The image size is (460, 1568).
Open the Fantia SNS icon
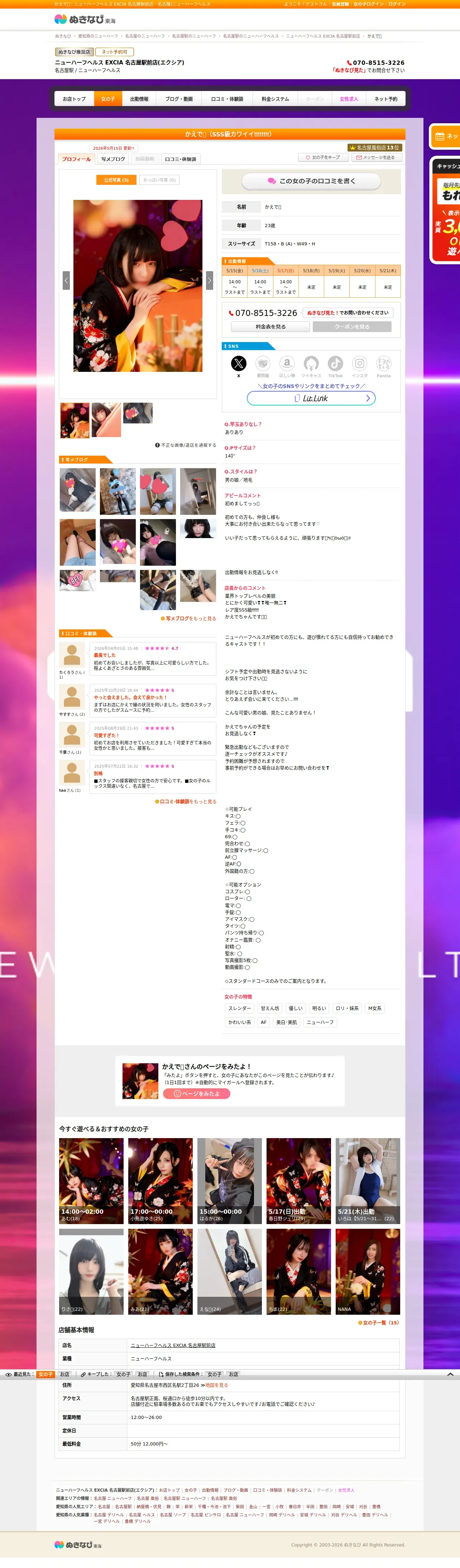(x=384, y=363)
